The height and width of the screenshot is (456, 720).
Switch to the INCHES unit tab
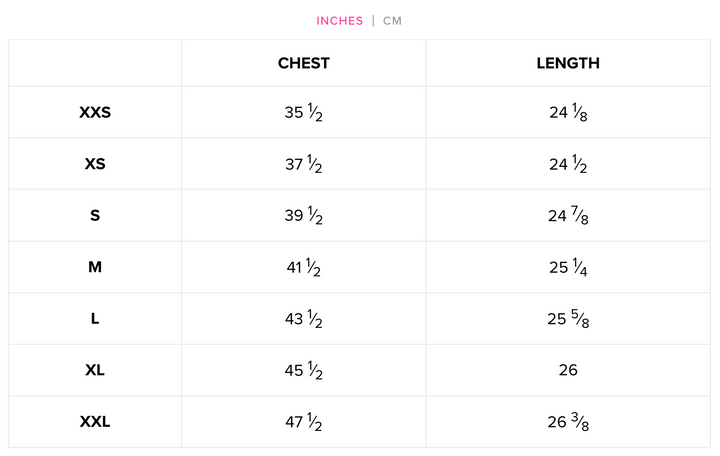click(x=340, y=21)
